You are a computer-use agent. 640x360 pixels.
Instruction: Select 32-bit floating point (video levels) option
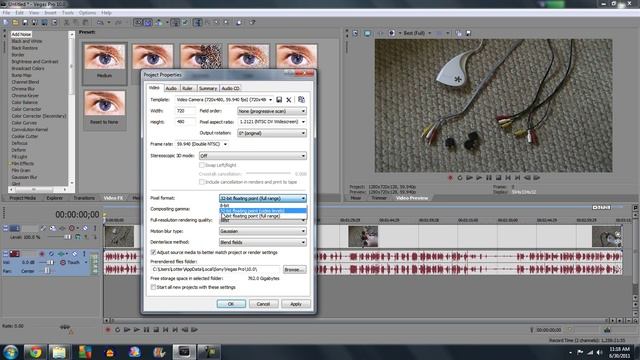click(x=263, y=211)
